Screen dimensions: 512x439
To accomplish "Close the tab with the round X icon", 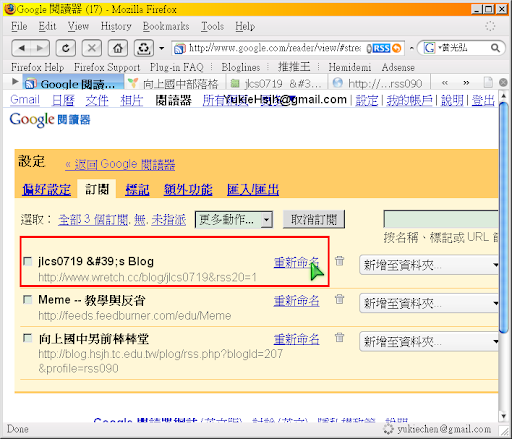I will point(503,82).
